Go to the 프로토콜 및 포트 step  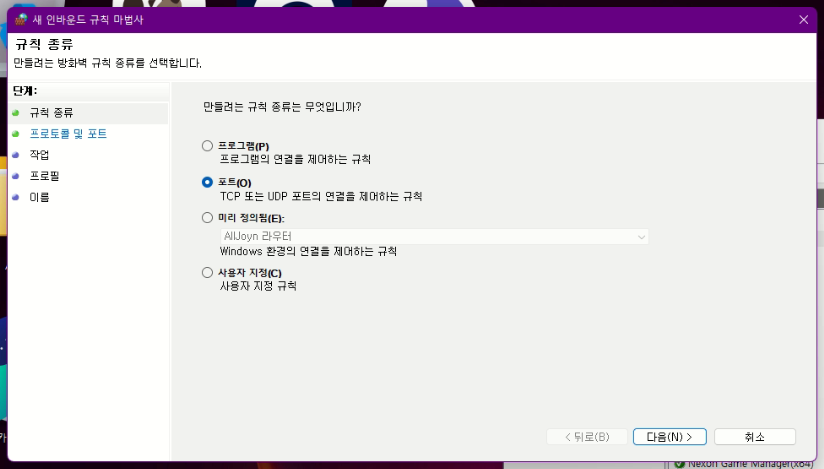point(68,134)
